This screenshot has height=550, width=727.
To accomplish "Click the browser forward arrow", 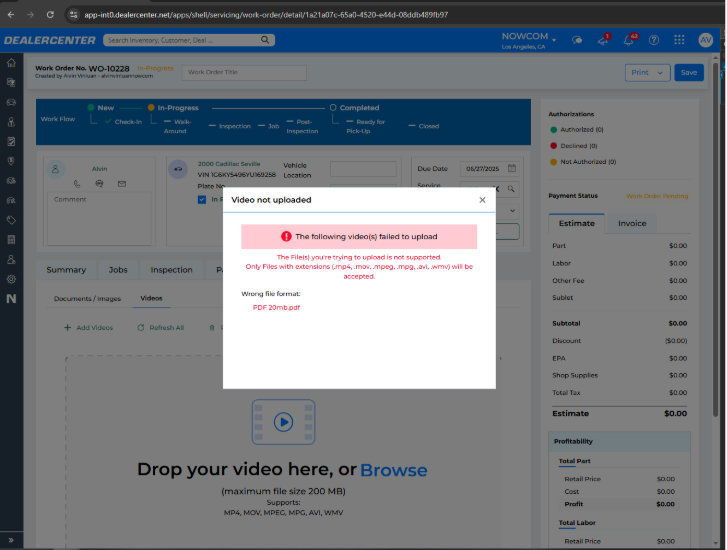I will point(30,15).
